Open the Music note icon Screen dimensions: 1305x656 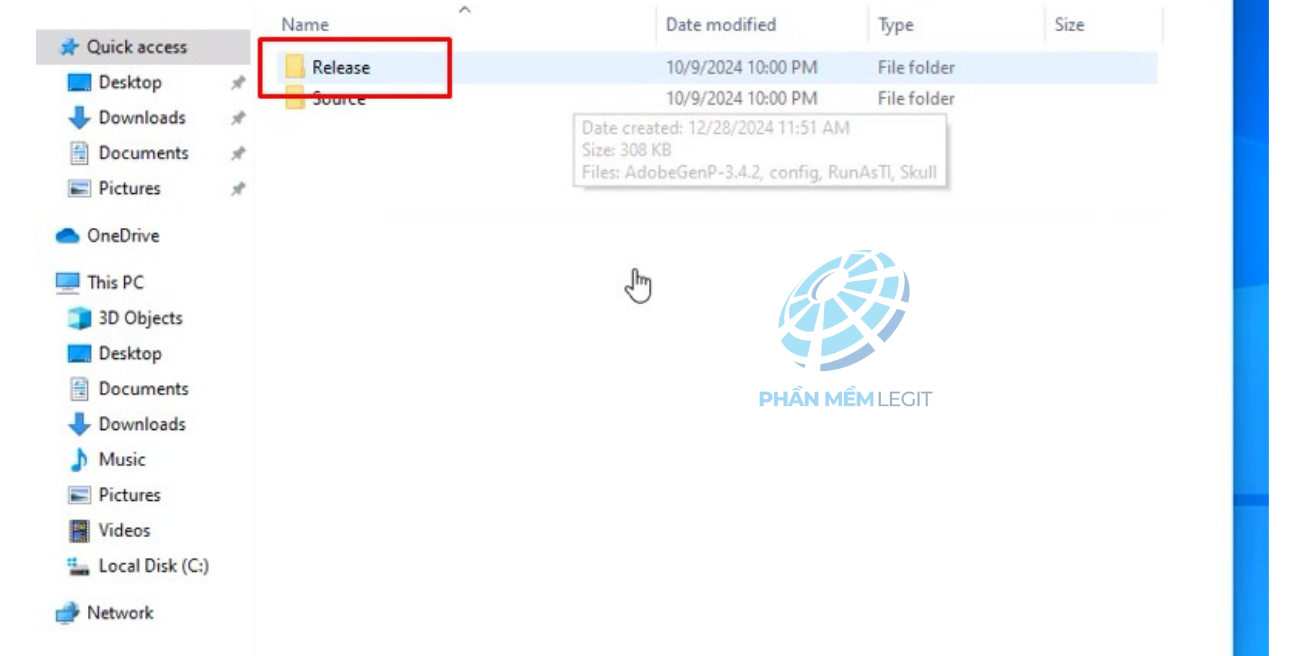[x=79, y=460]
